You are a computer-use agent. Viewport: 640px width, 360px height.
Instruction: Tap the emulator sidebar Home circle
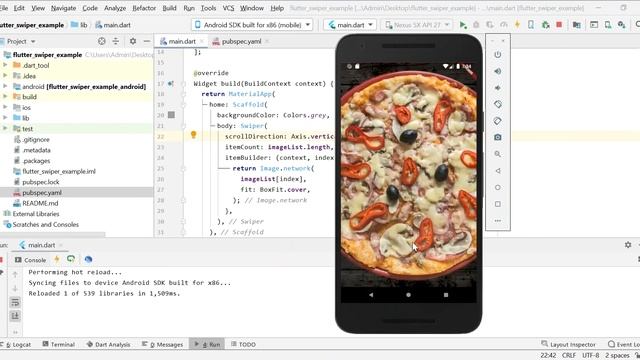pos(498,188)
